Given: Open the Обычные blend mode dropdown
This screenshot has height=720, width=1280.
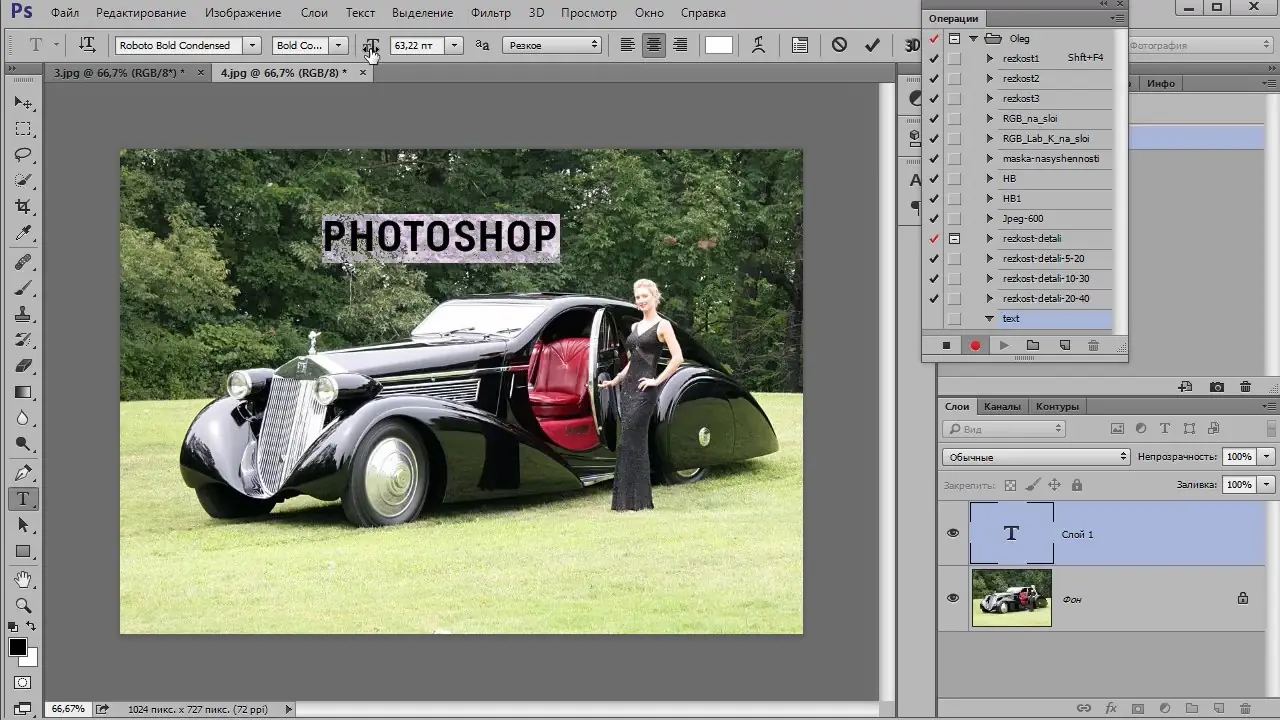Looking at the screenshot, I should pyautogui.click(x=1035, y=457).
